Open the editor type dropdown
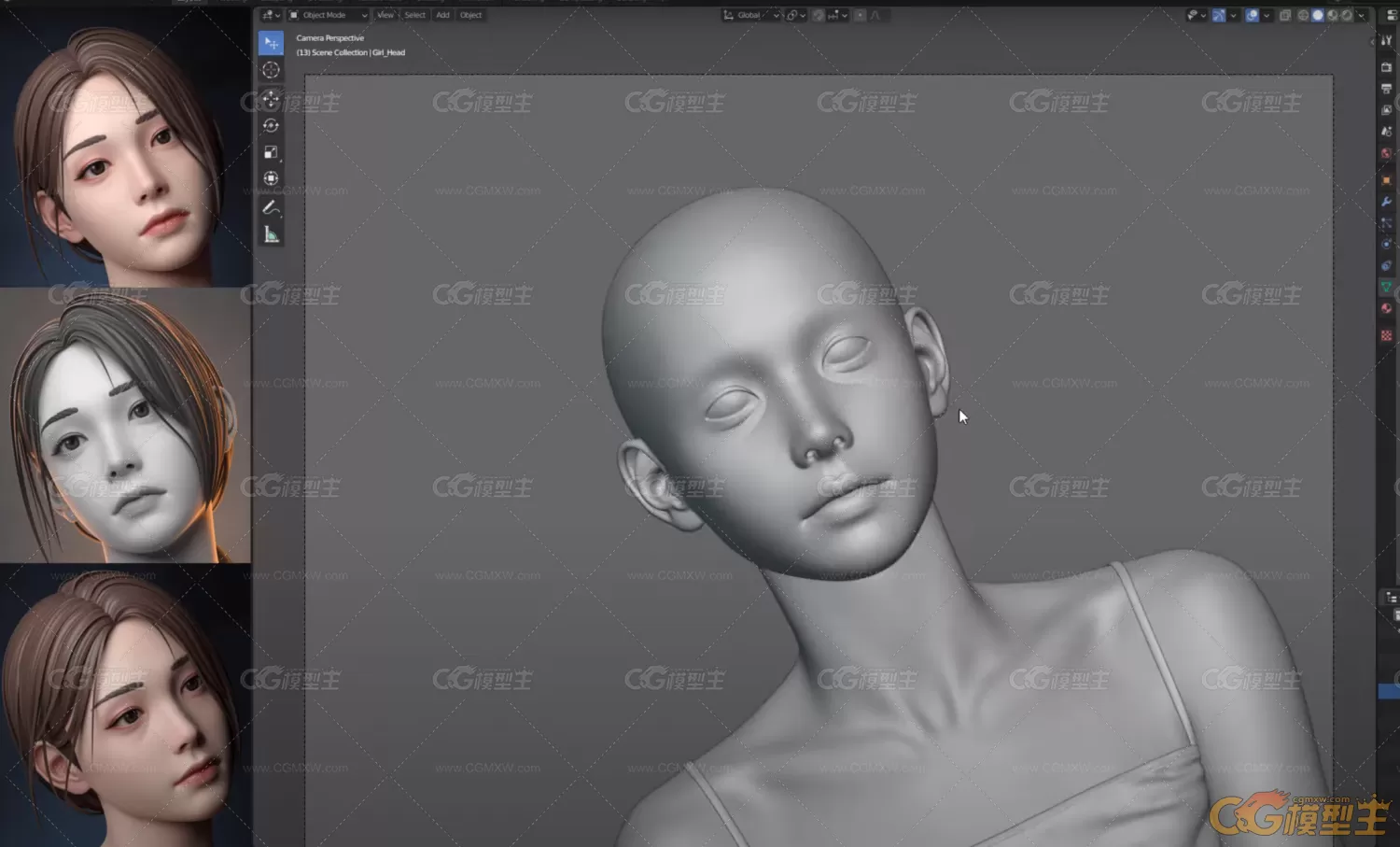The width and height of the screenshot is (1400, 847). pyautogui.click(x=271, y=15)
